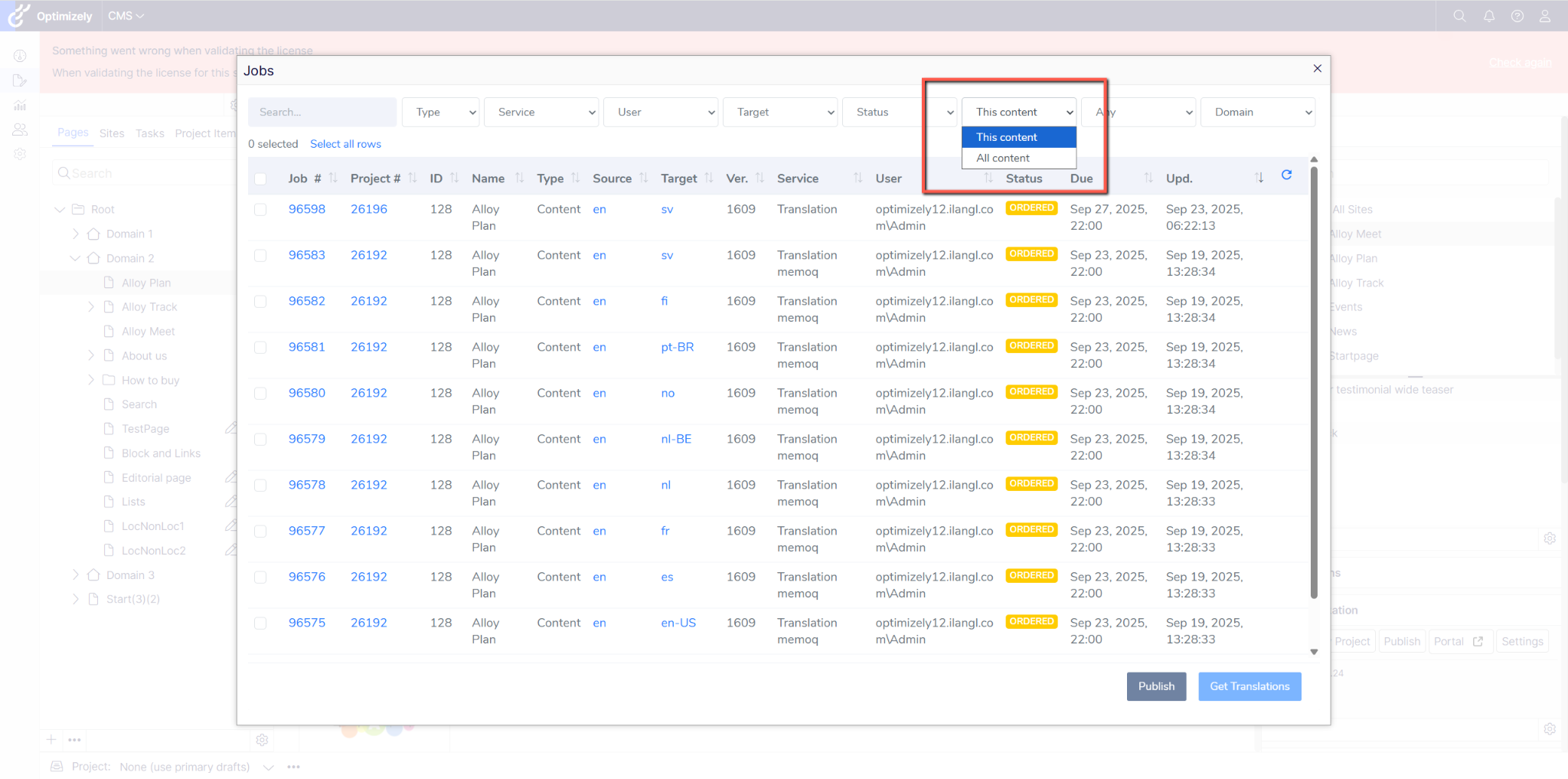Viewport: 1568px width, 779px height.
Task: Click the 'Select all rows' link
Action: click(x=345, y=144)
